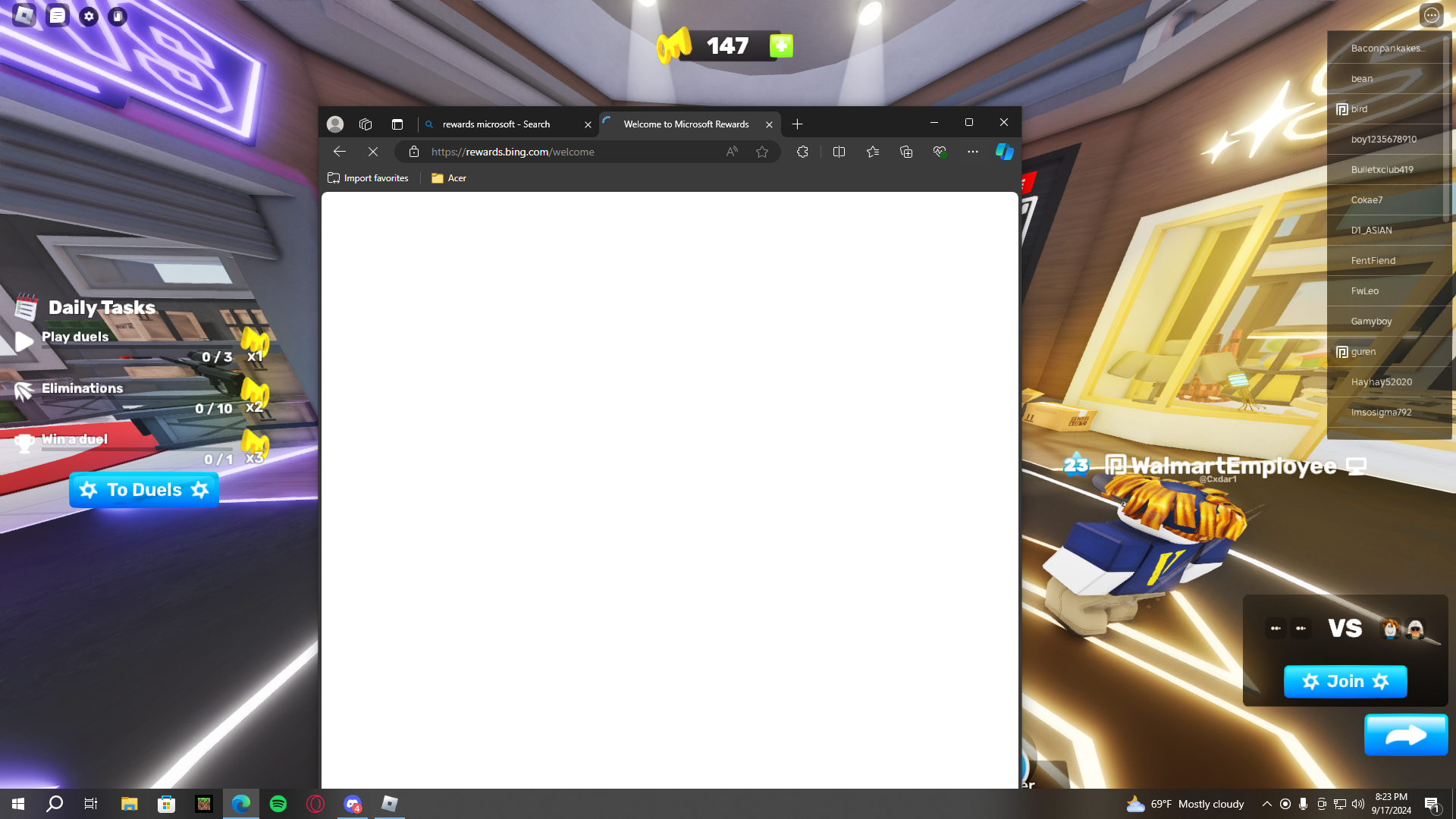Image resolution: width=1456 pixels, height=819 pixels.
Task: Open Workspaces icon in Edge title bar
Action: (366, 124)
